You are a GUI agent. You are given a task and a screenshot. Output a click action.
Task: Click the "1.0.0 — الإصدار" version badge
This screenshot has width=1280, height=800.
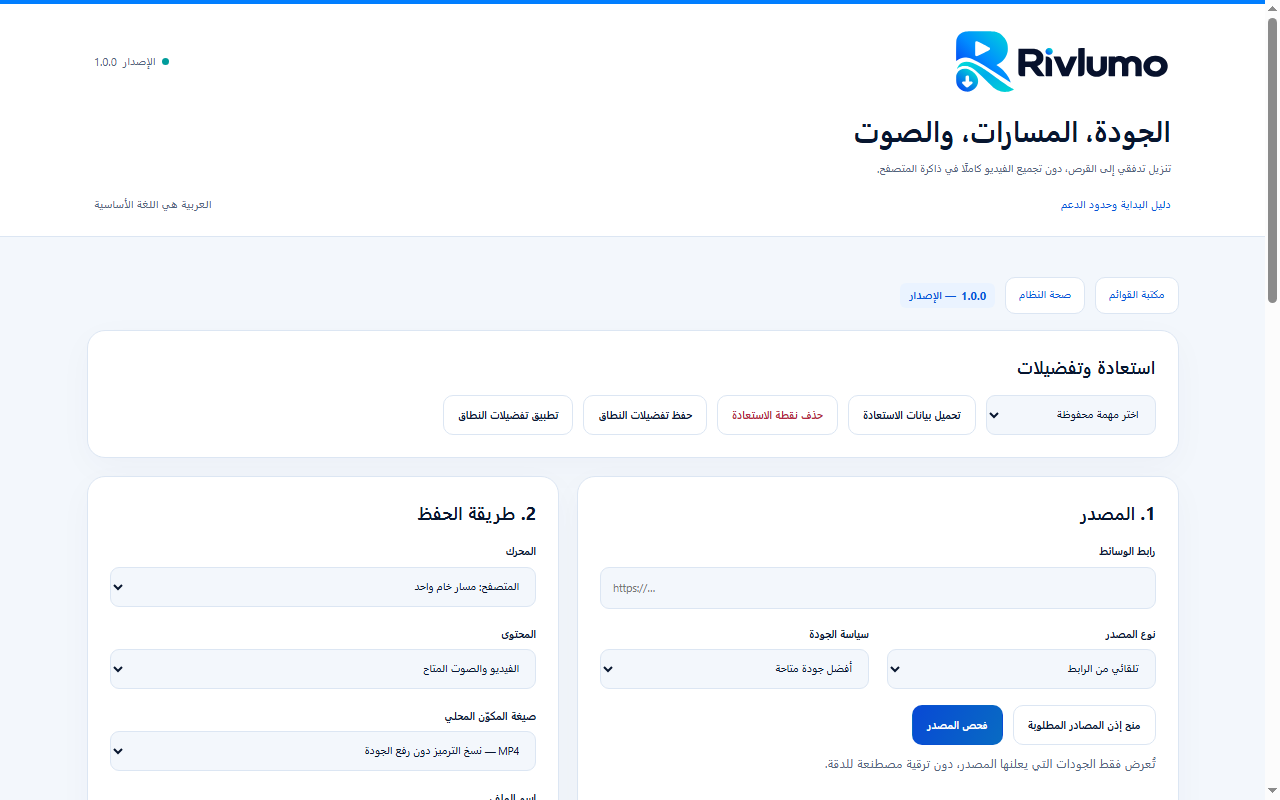947,296
